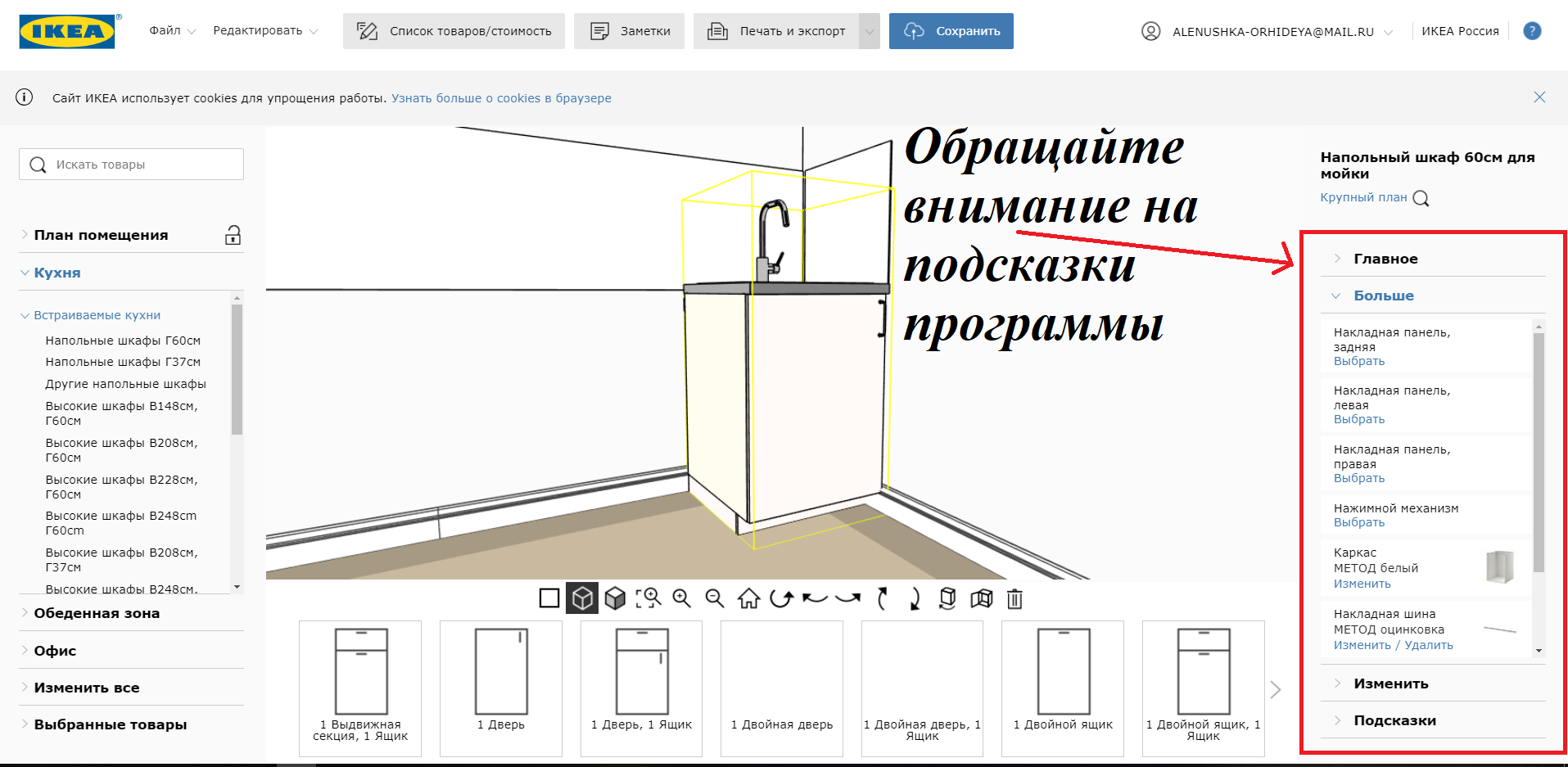1568x767 pixels.
Task: Open the cookies info link
Action: (x=501, y=98)
